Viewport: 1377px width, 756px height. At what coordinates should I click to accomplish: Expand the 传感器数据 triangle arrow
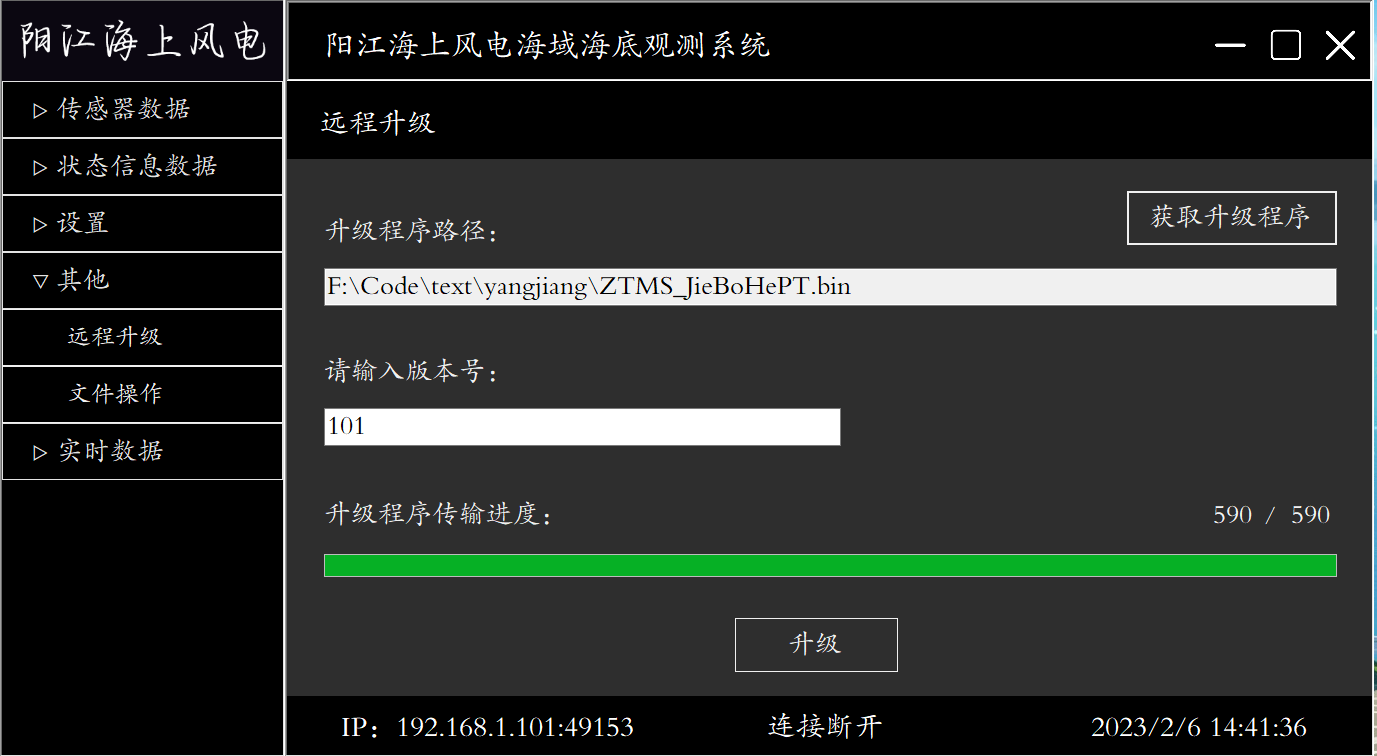coord(40,110)
